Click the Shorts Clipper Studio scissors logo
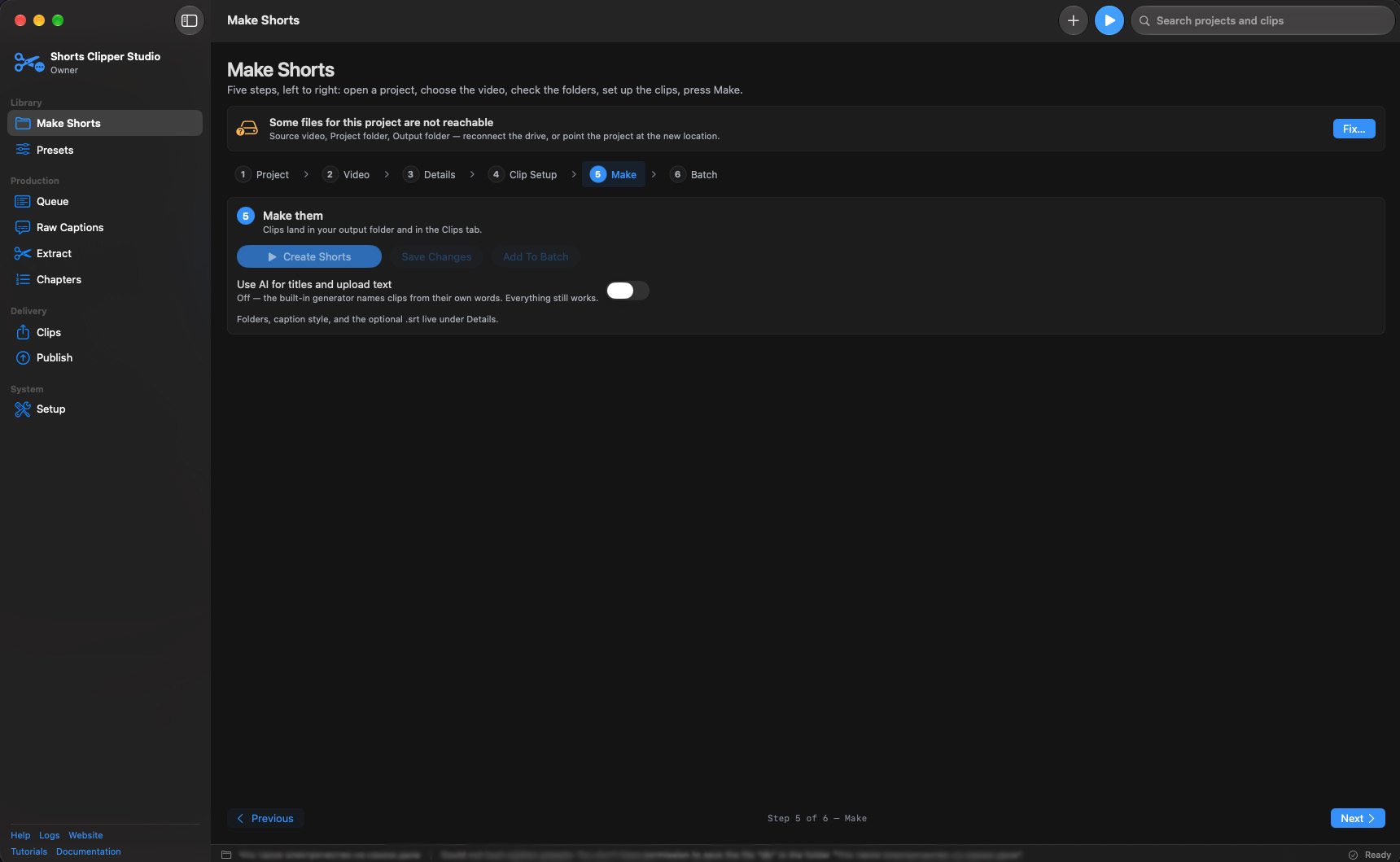1400x862 pixels. tap(28, 63)
